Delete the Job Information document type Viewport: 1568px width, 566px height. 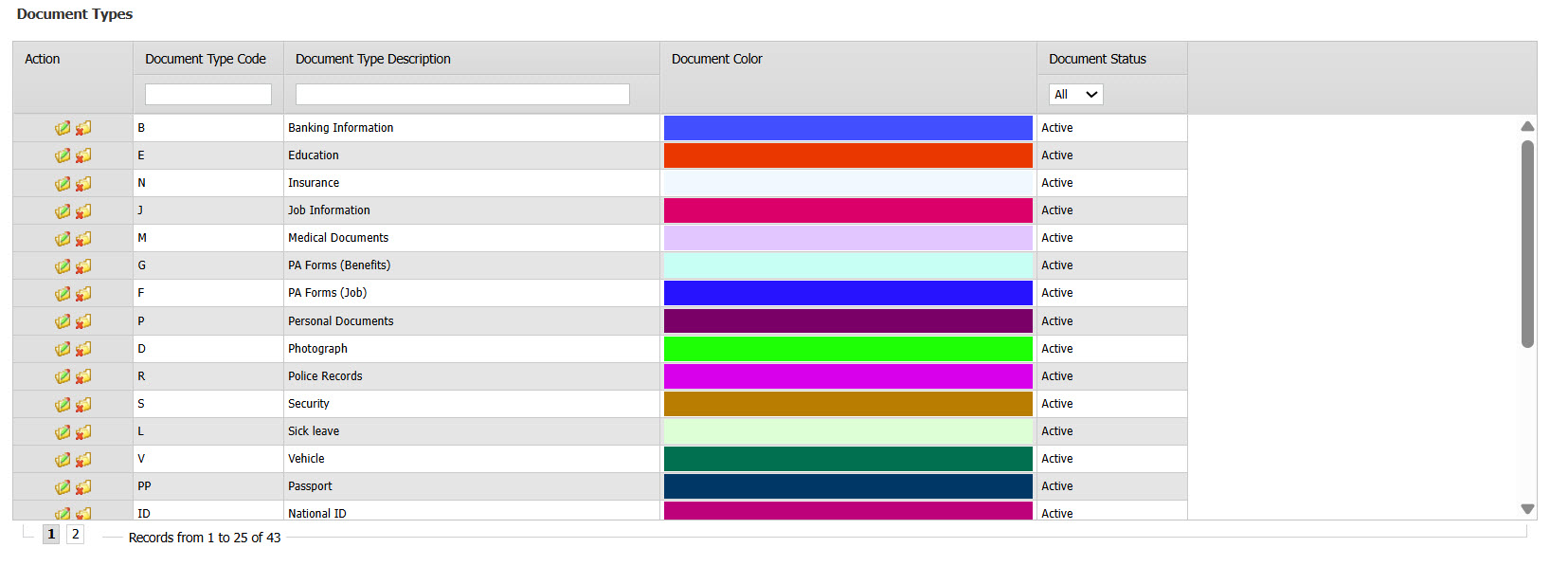tap(84, 210)
